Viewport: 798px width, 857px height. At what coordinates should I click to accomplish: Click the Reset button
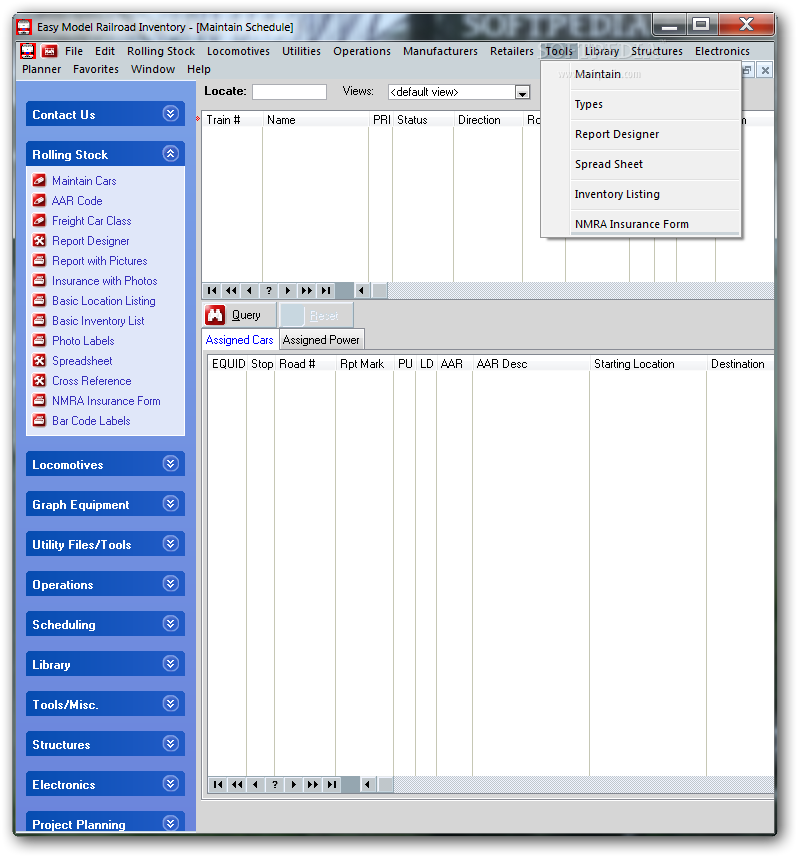tap(316, 315)
